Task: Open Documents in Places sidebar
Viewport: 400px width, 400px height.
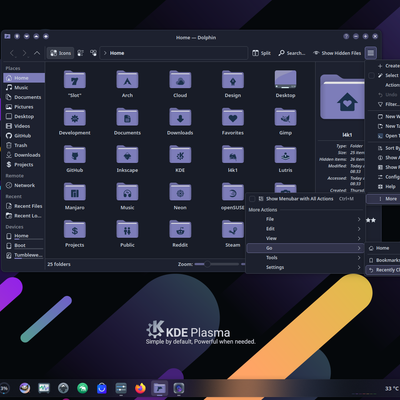Action: (24, 97)
